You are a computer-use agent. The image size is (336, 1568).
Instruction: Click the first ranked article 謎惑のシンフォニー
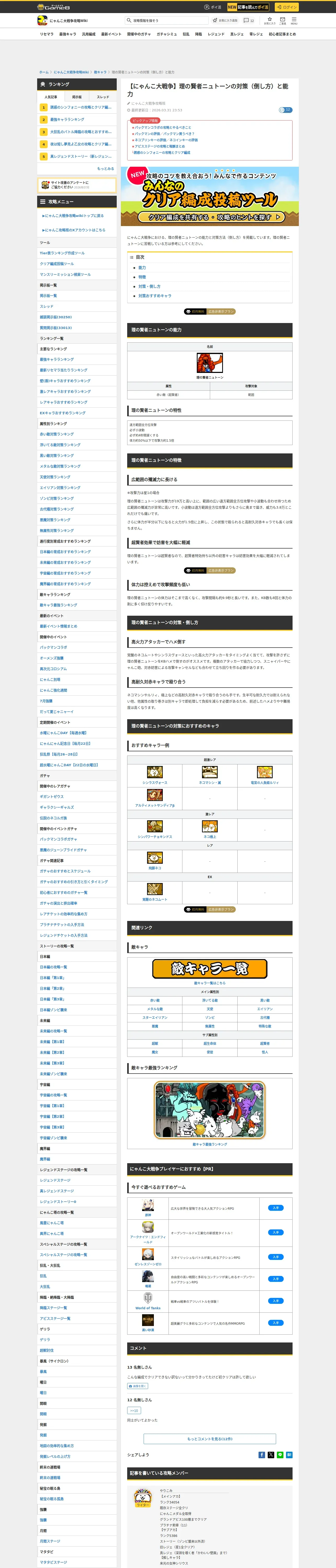(81, 107)
